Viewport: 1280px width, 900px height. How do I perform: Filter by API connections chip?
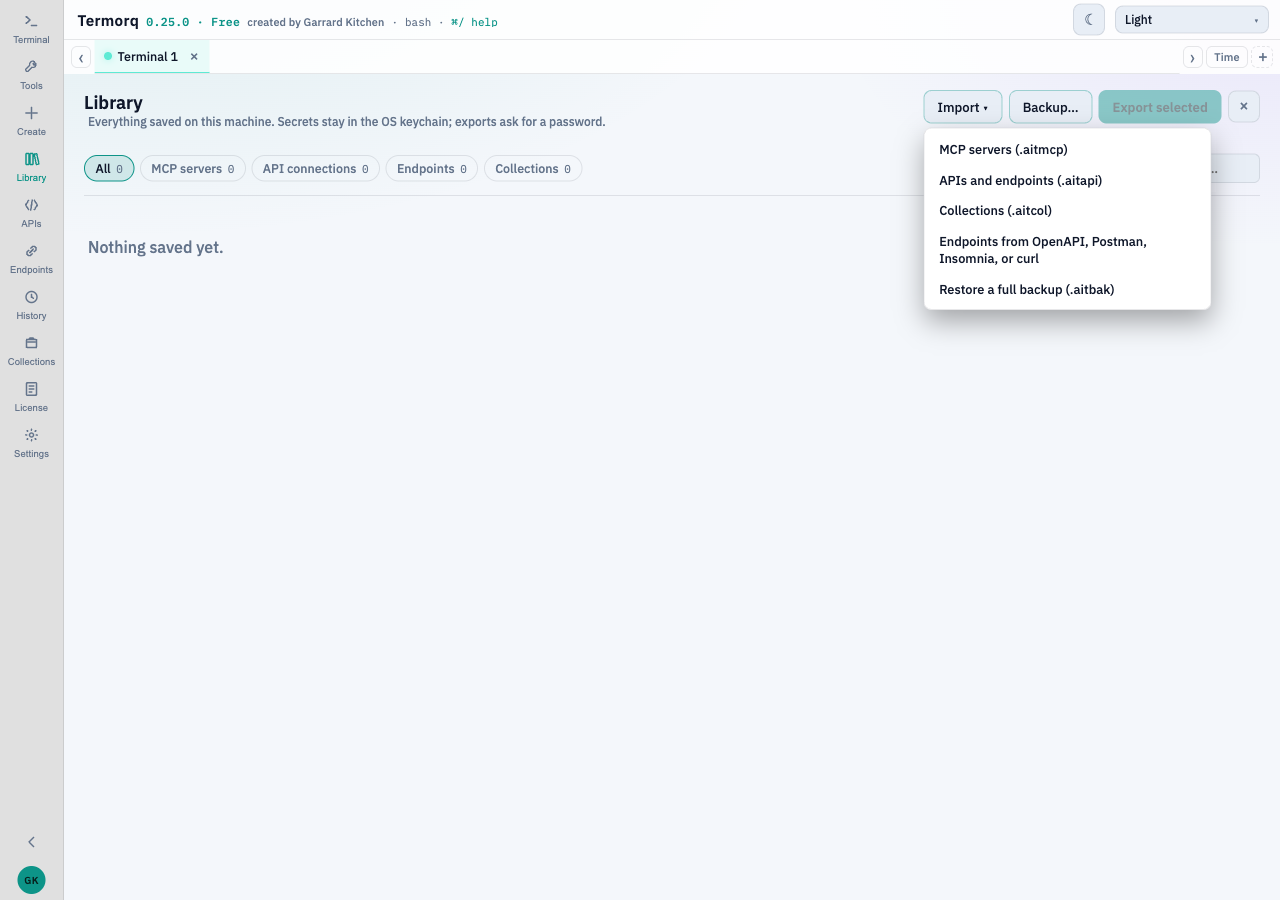tap(315, 169)
